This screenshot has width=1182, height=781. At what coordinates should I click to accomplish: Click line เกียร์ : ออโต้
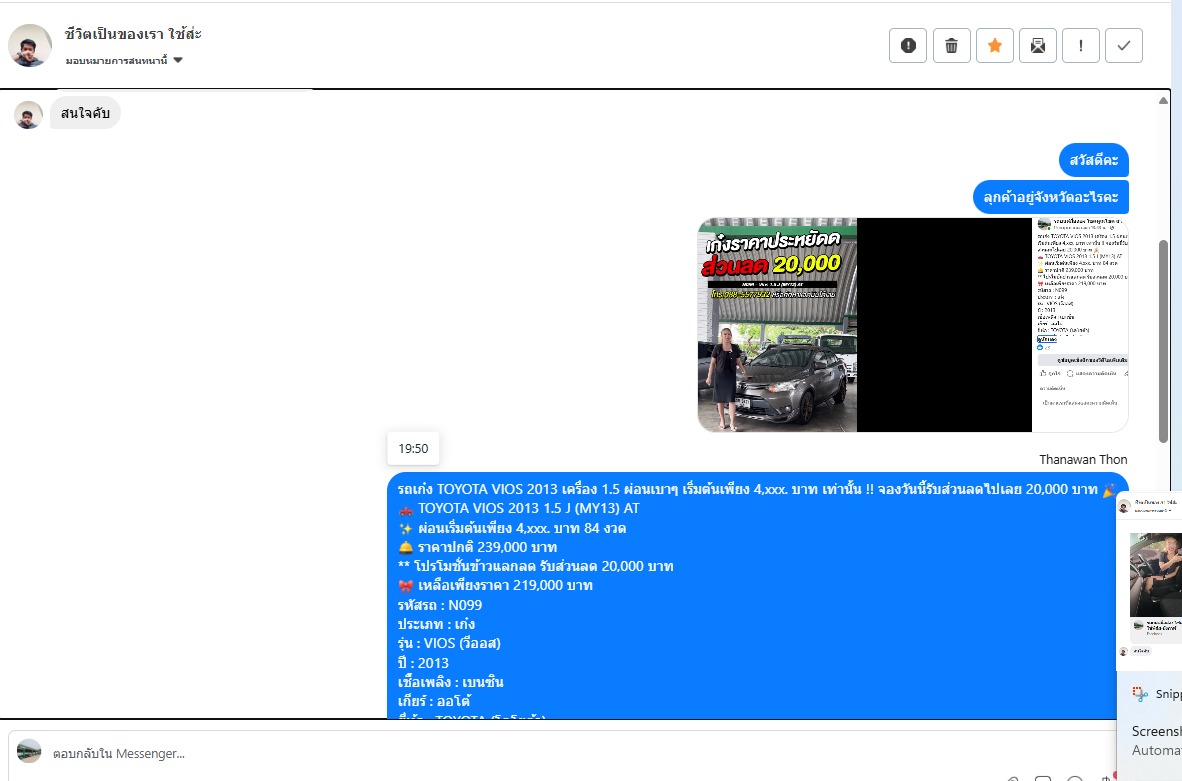tap(434, 701)
